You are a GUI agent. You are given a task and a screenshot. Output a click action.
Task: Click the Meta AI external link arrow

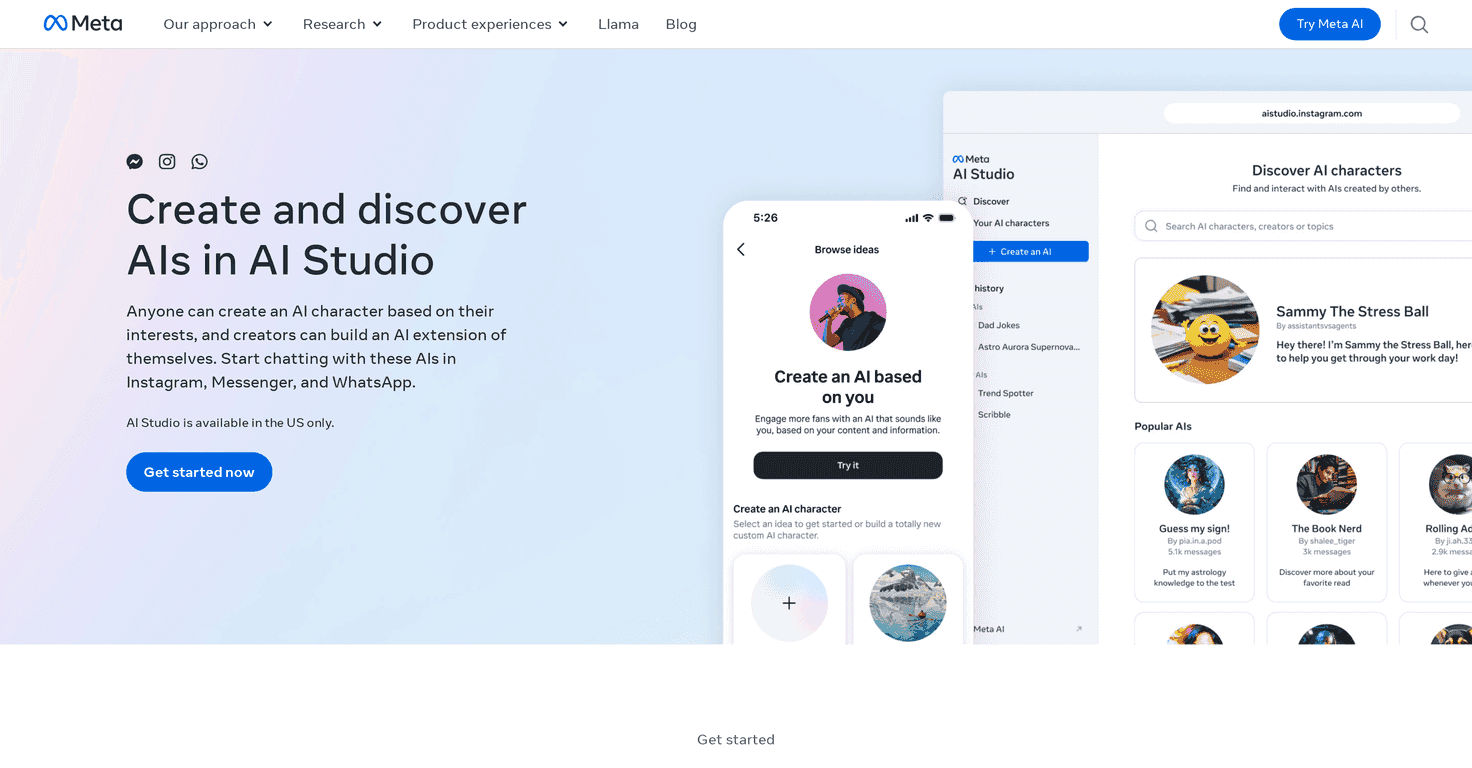(1078, 628)
